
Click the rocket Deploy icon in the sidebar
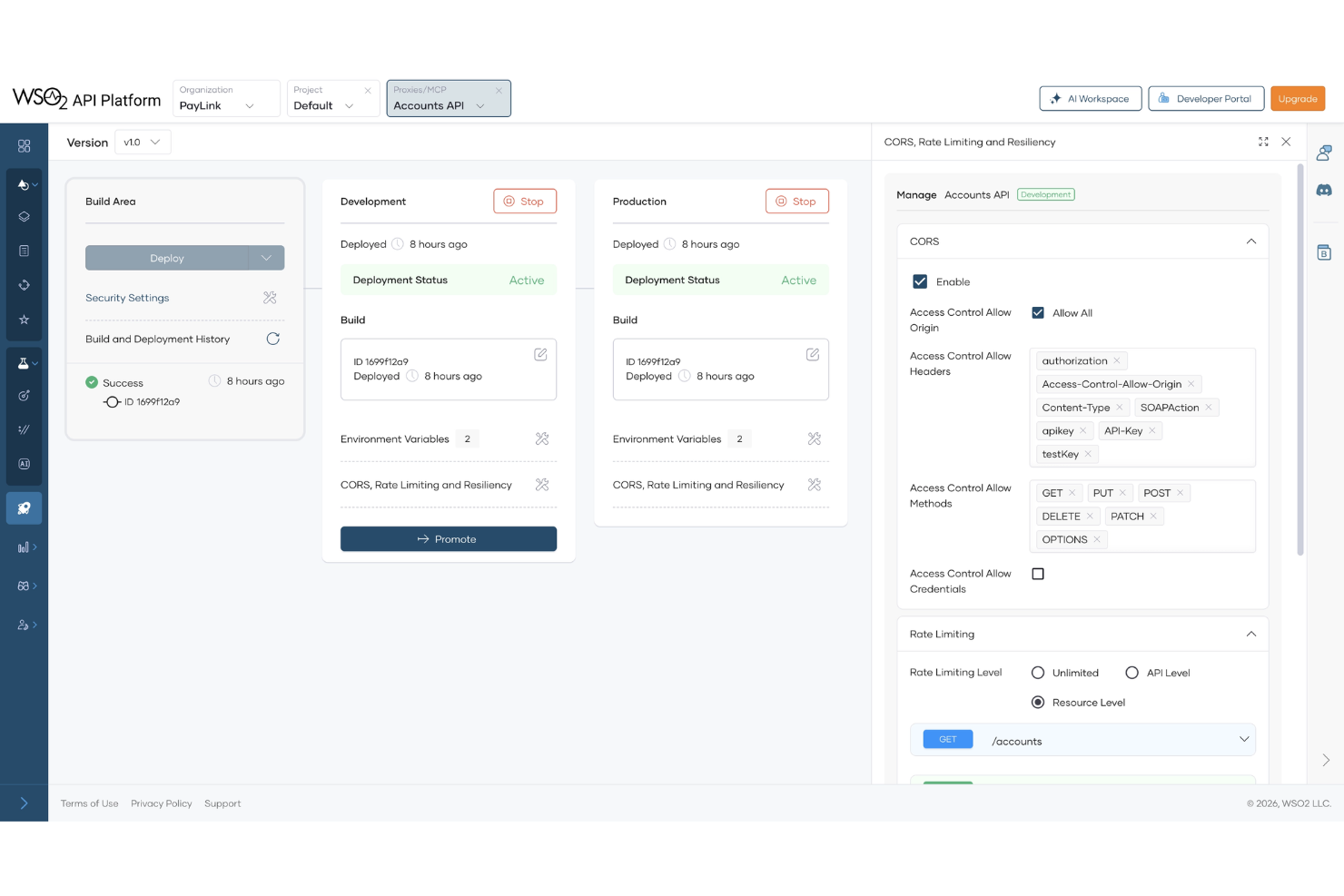click(x=24, y=508)
